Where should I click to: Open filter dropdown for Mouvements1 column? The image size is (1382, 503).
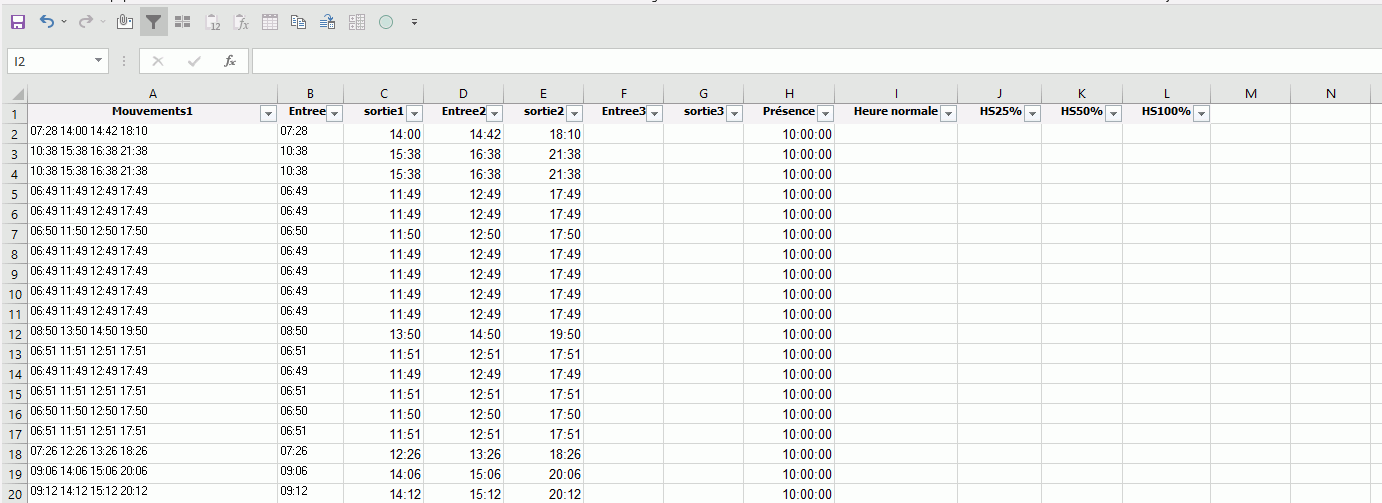pyautogui.click(x=267, y=113)
